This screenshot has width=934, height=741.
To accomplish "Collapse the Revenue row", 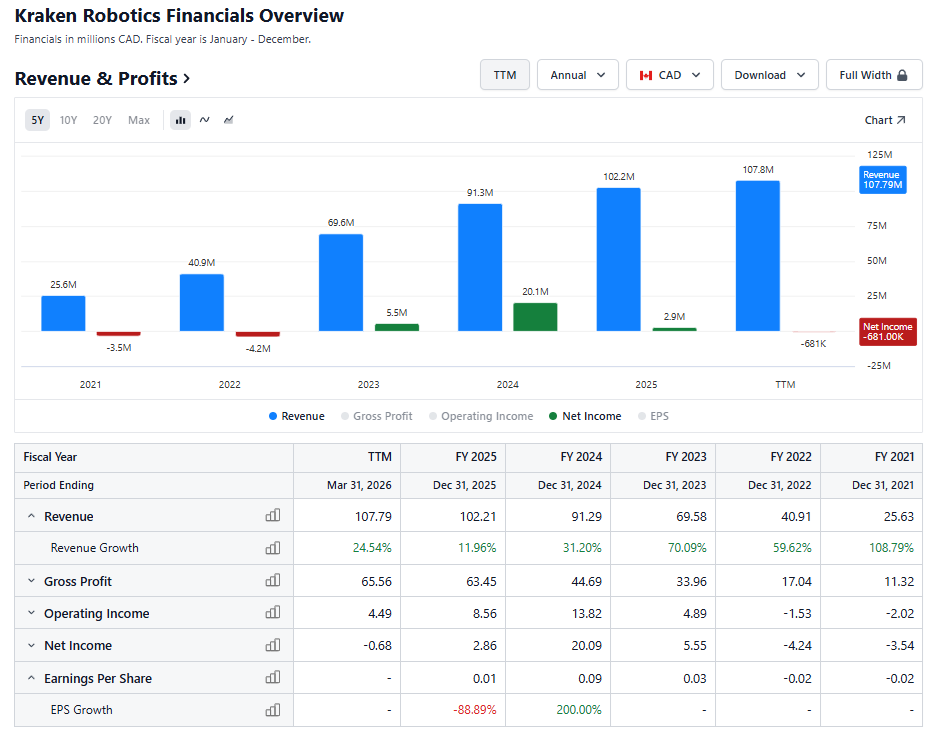I will pyautogui.click(x=32, y=516).
